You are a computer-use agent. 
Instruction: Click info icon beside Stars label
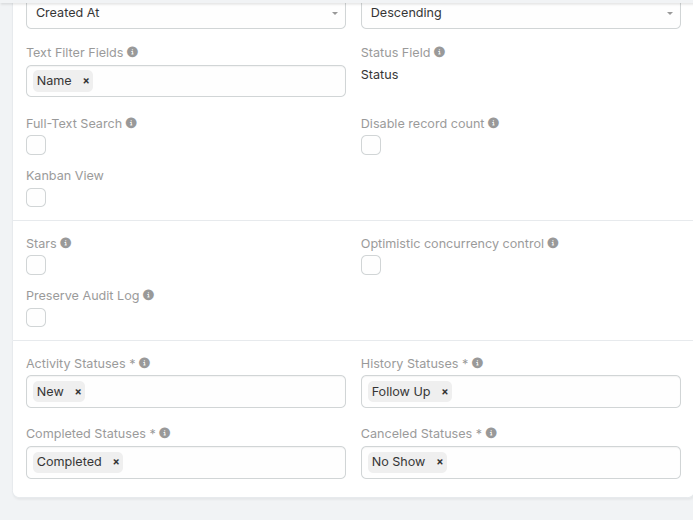click(66, 243)
